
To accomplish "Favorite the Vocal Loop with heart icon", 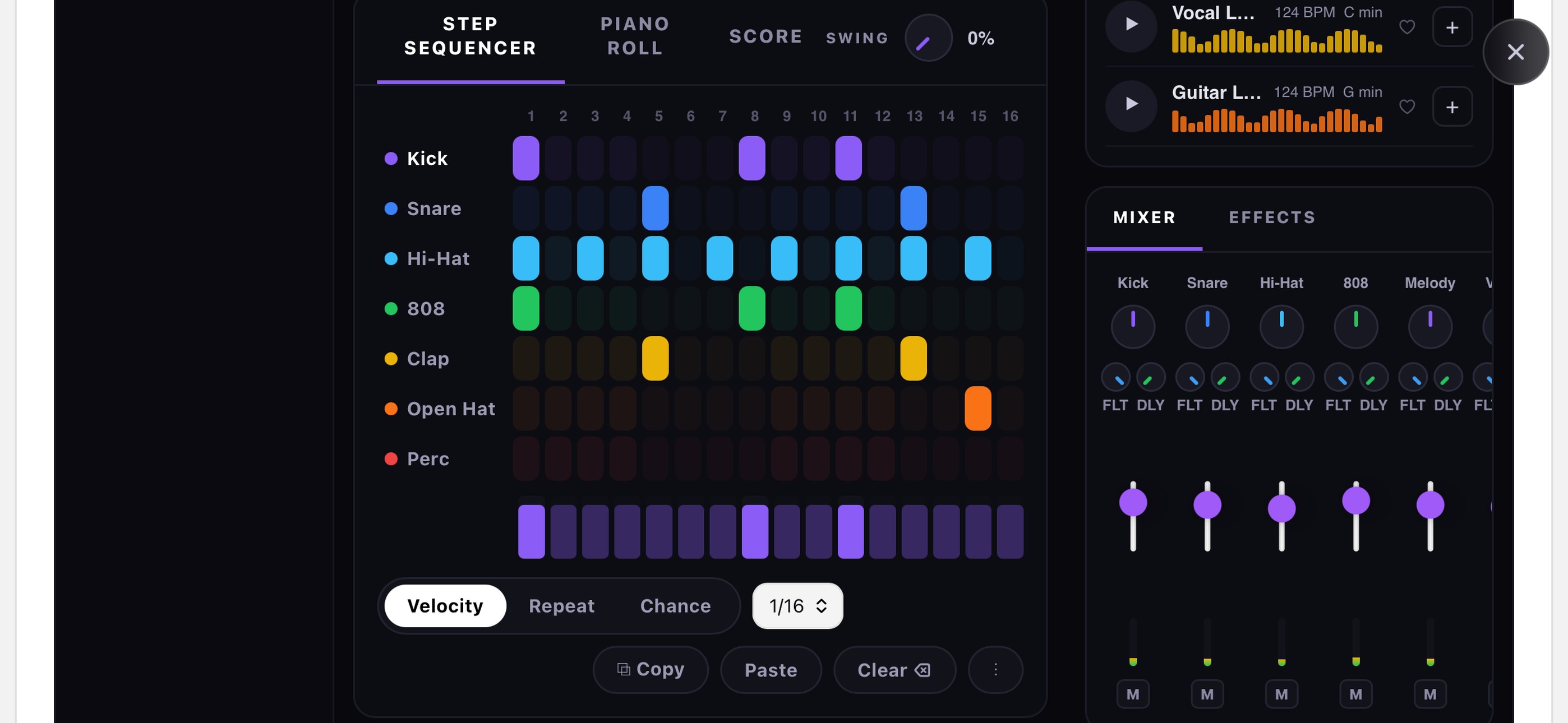I will (x=1406, y=27).
